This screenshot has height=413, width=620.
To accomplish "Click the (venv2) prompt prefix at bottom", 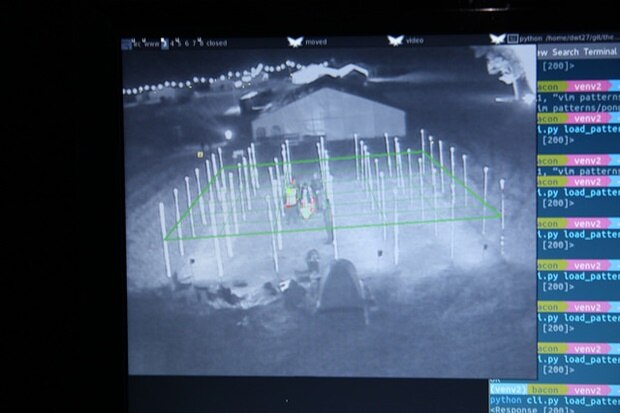I will click(x=508, y=389).
